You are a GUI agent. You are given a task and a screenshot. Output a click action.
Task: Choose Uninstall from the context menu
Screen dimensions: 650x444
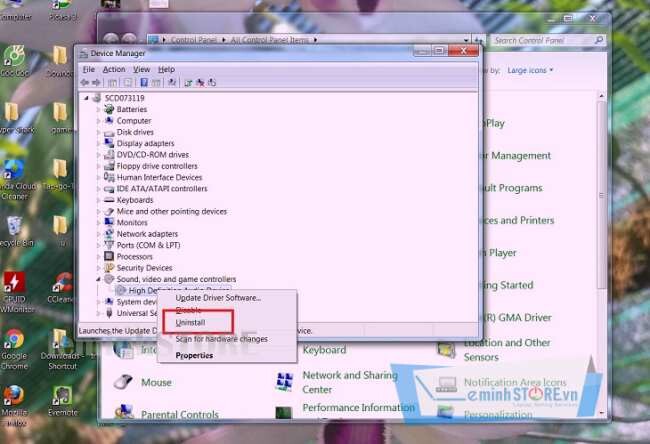(191, 323)
